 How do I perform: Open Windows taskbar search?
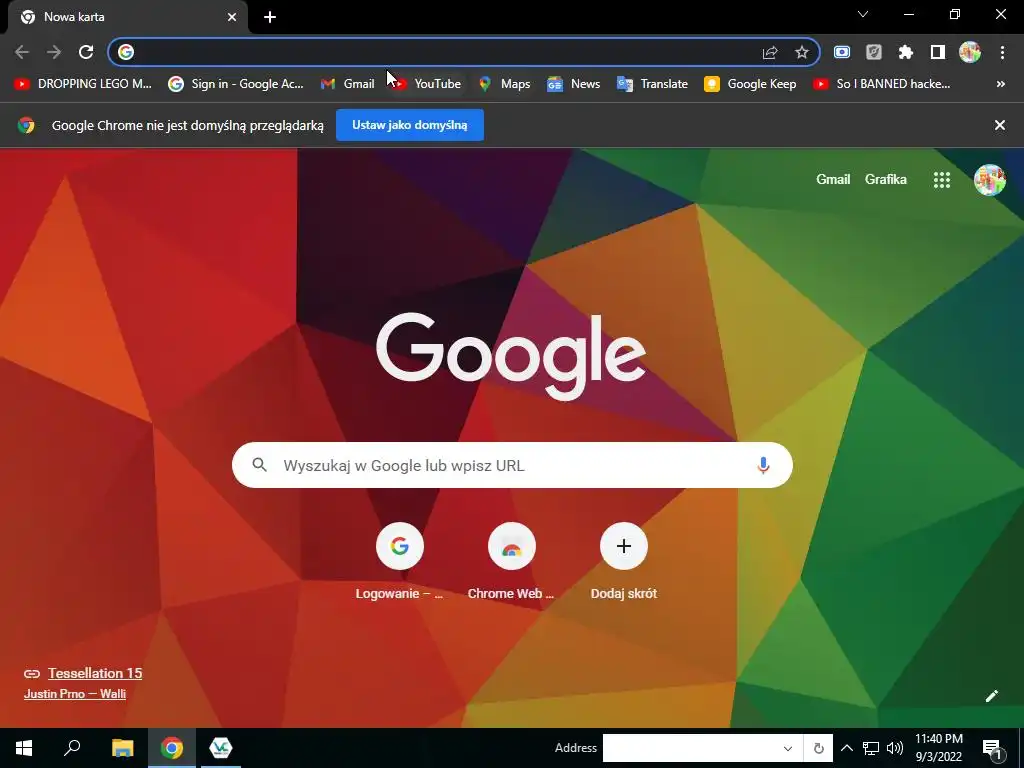72,748
